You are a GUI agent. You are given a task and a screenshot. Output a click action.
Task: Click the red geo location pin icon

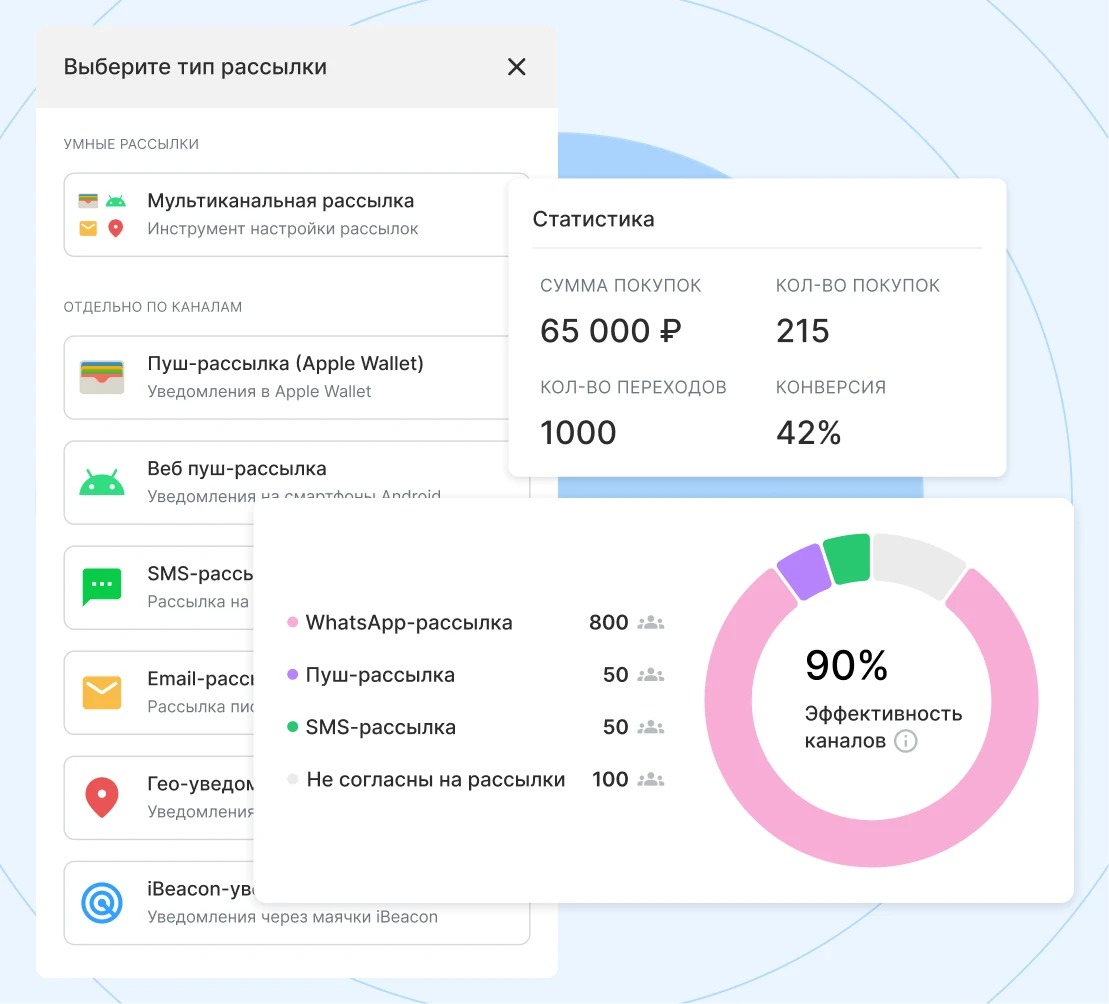(x=102, y=798)
